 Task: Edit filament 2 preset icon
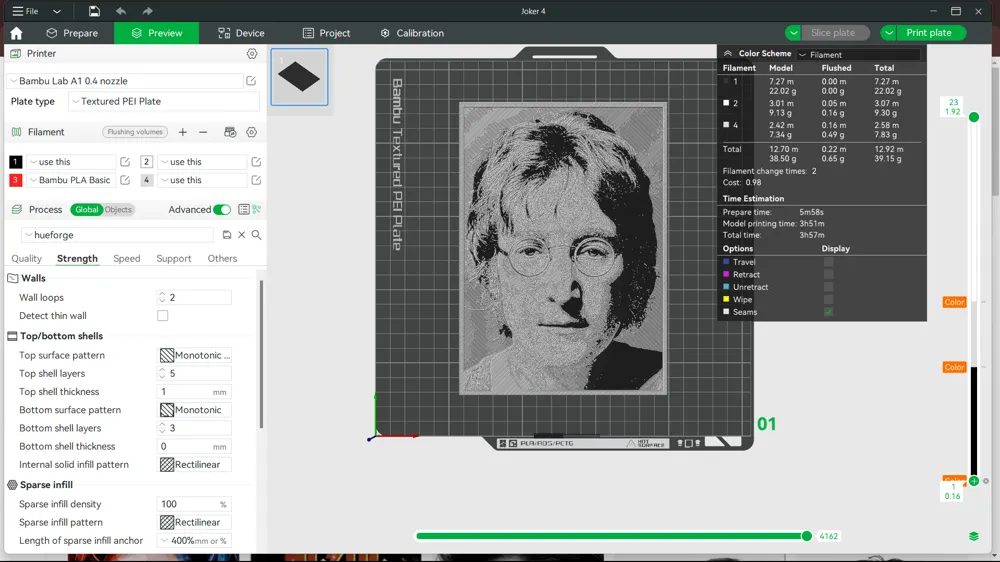point(256,162)
